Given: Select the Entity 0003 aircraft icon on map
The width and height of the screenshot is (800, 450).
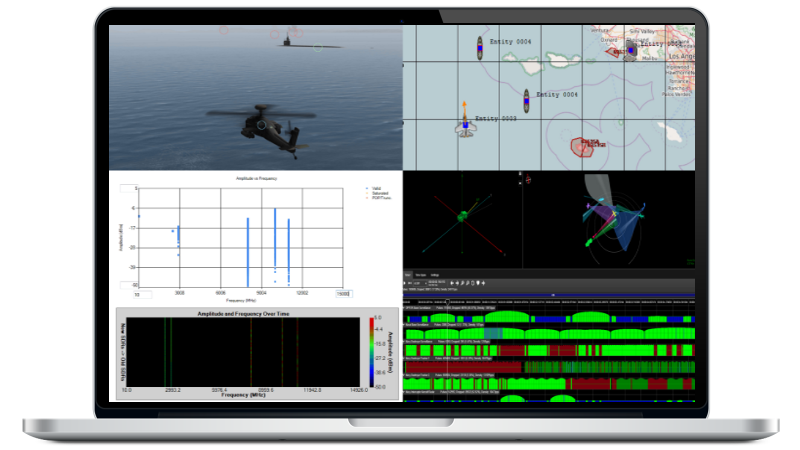Looking at the screenshot, I should click(464, 125).
